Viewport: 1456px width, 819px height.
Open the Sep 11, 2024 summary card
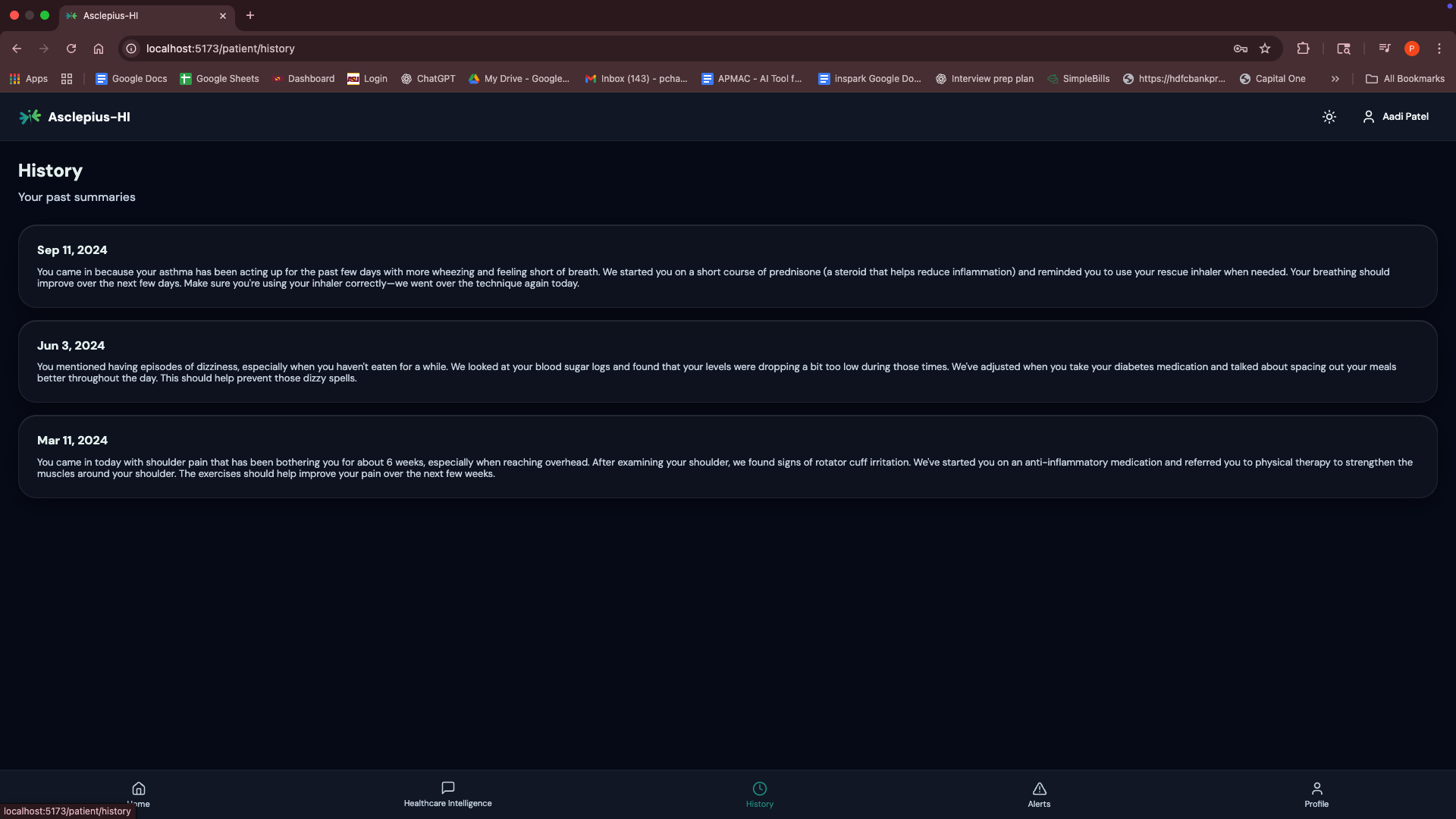727,266
